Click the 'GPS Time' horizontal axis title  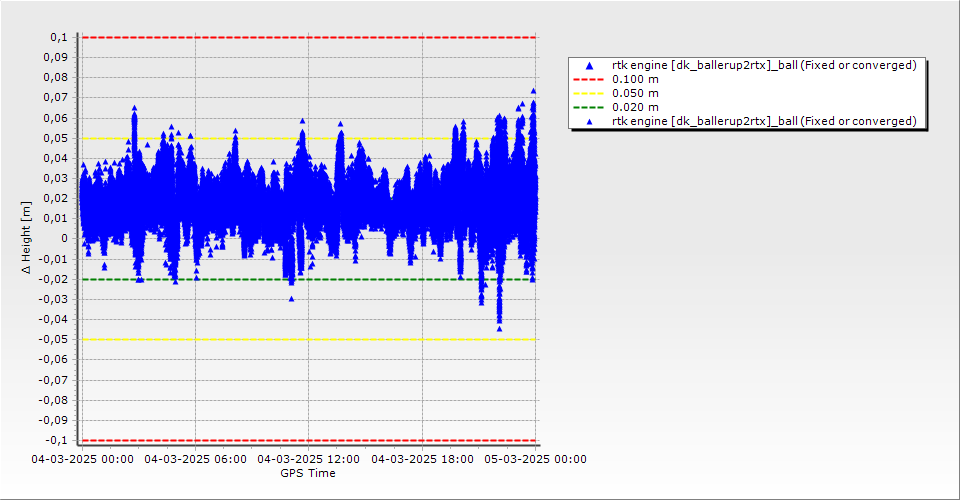click(308, 473)
